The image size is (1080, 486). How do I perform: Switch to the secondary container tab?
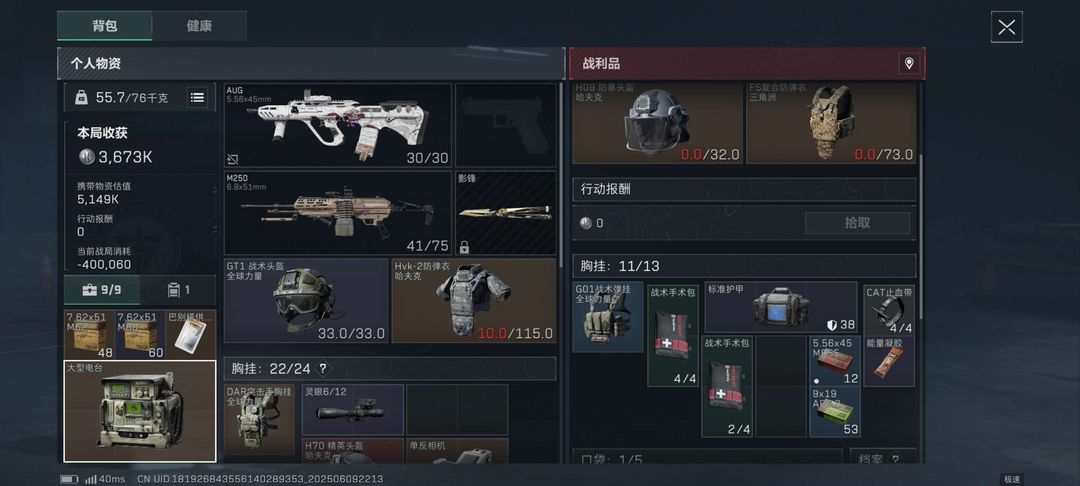coord(178,290)
